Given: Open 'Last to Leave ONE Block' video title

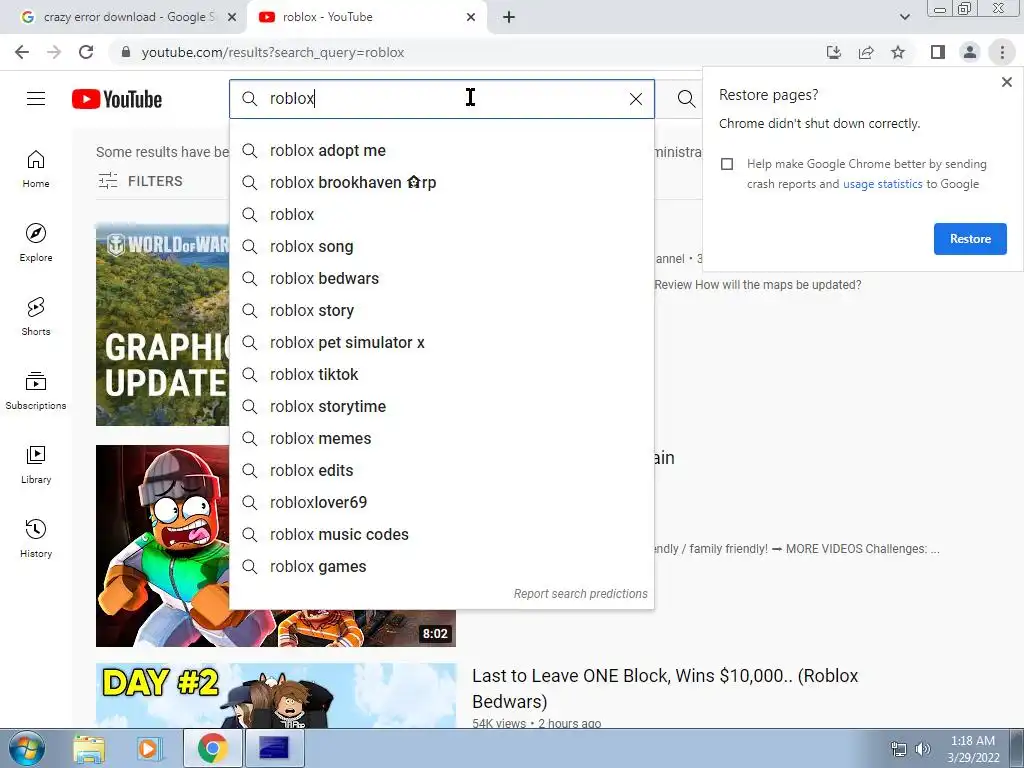Looking at the screenshot, I should point(665,688).
